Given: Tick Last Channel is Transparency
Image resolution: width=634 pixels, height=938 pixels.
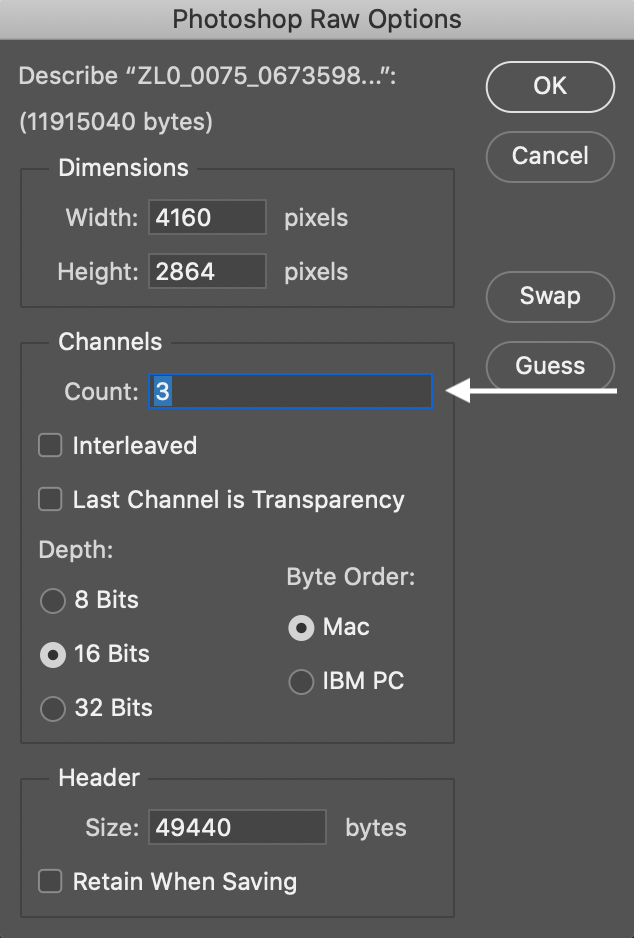Looking at the screenshot, I should tap(50, 500).
